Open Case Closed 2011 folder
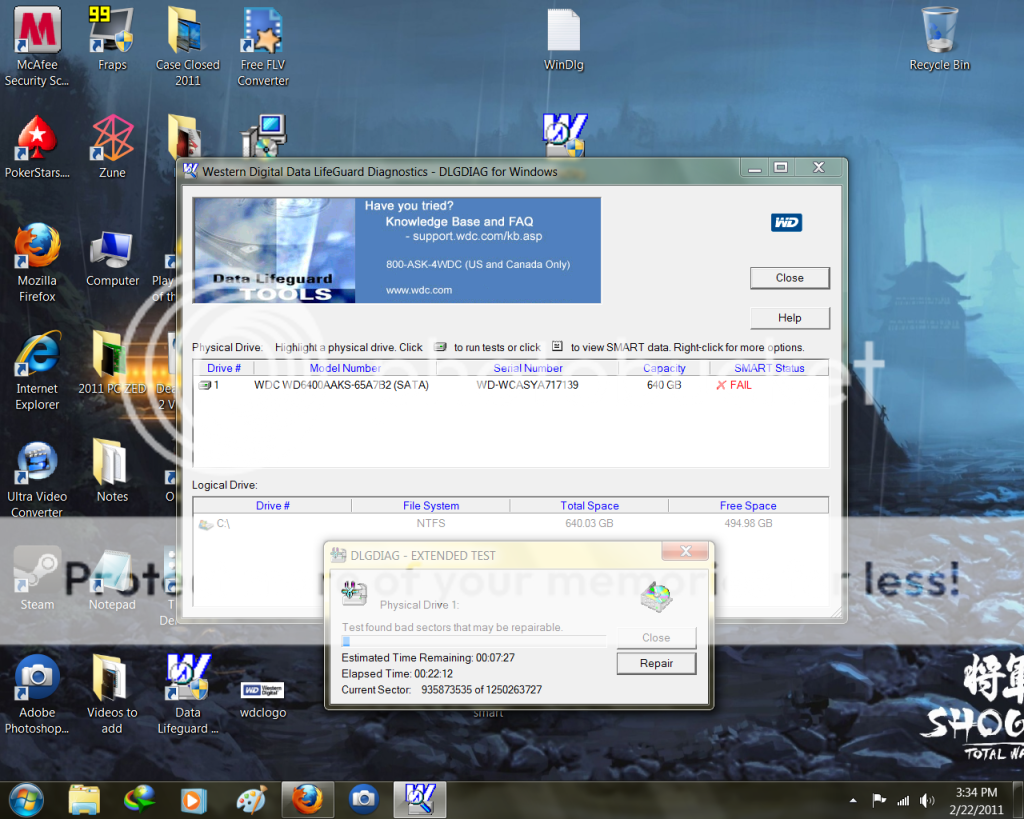The width and height of the screenshot is (1024, 819). (x=187, y=46)
